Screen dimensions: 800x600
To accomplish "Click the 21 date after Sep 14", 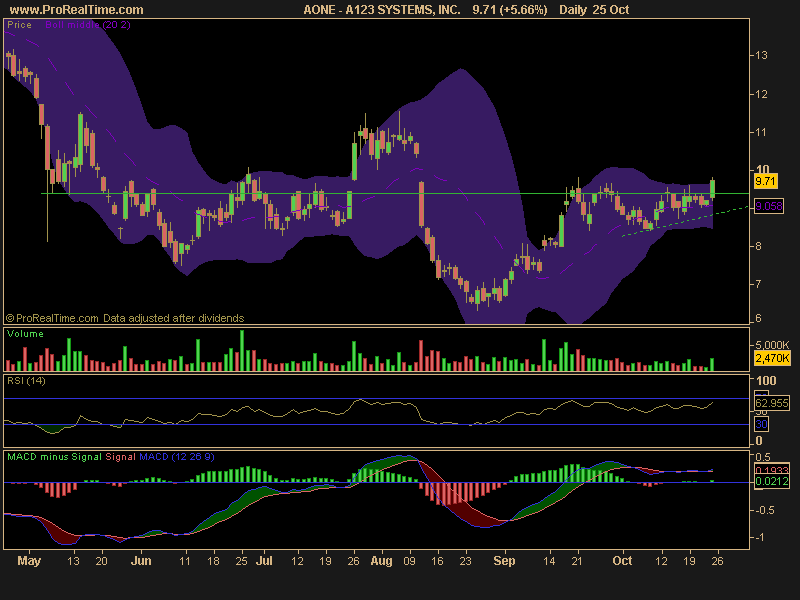I will tap(577, 561).
